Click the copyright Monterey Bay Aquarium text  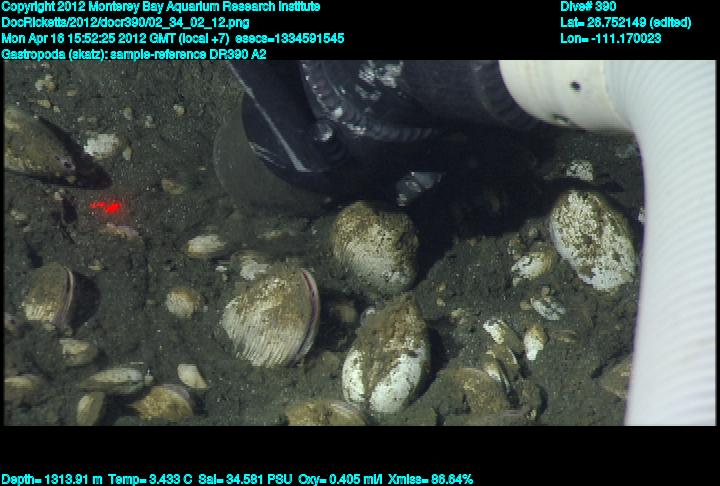[161, 7]
